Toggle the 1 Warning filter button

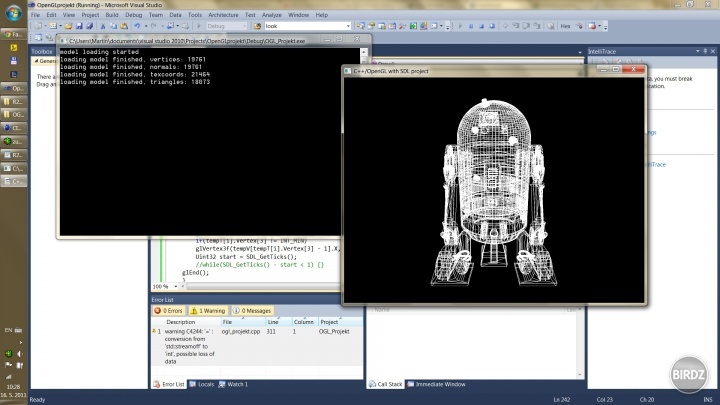(x=208, y=311)
